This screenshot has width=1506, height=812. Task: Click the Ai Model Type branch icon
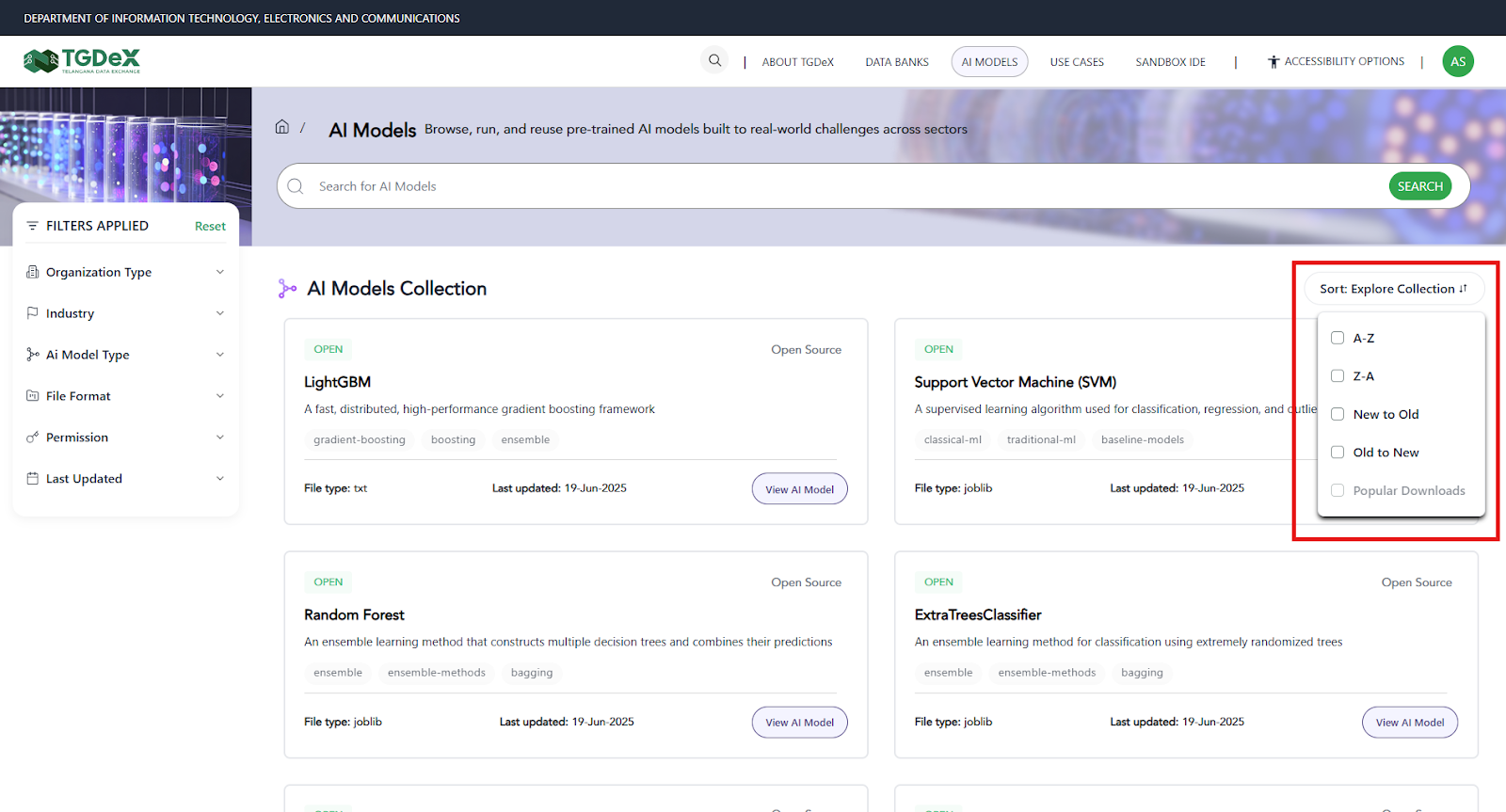[33, 355]
